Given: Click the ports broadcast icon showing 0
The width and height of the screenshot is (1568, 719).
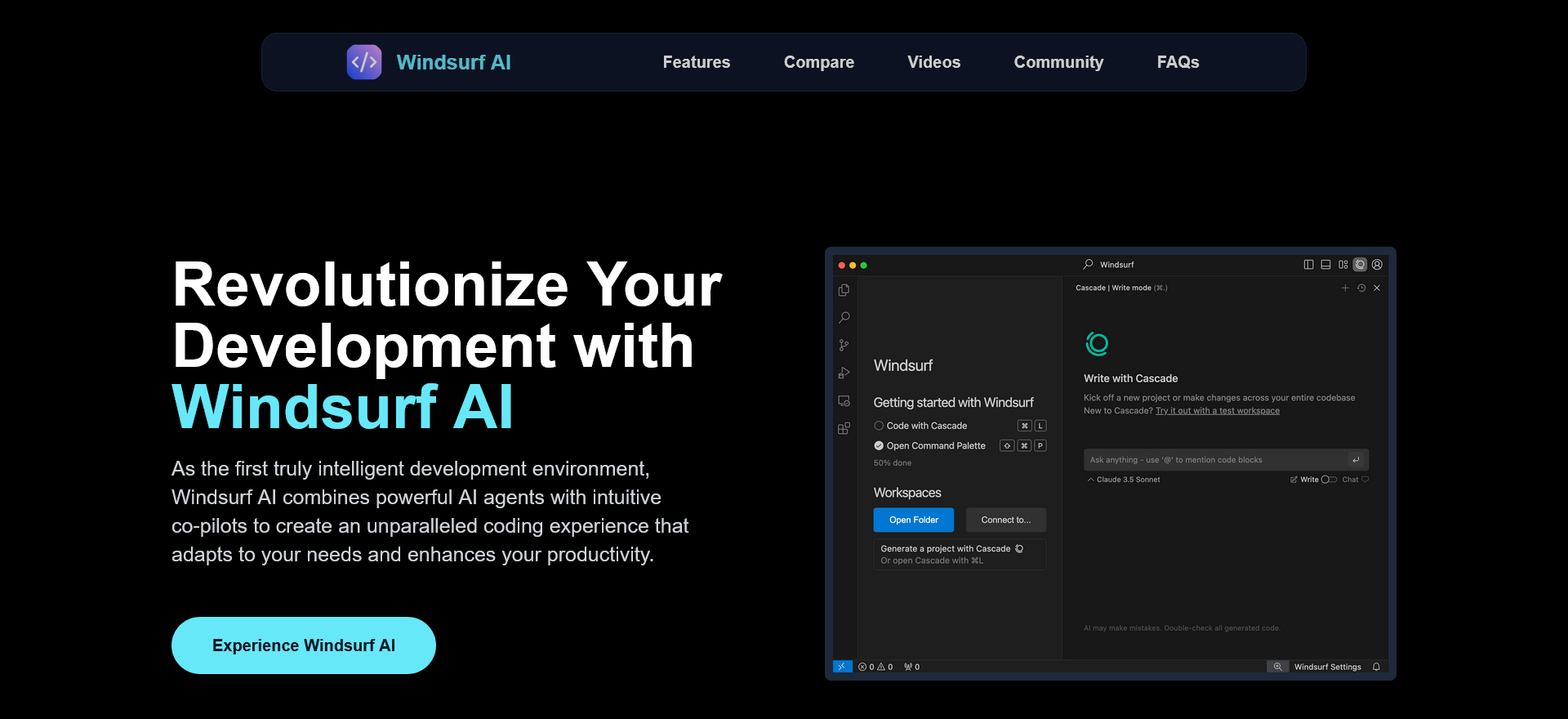Looking at the screenshot, I should (x=911, y=667).
